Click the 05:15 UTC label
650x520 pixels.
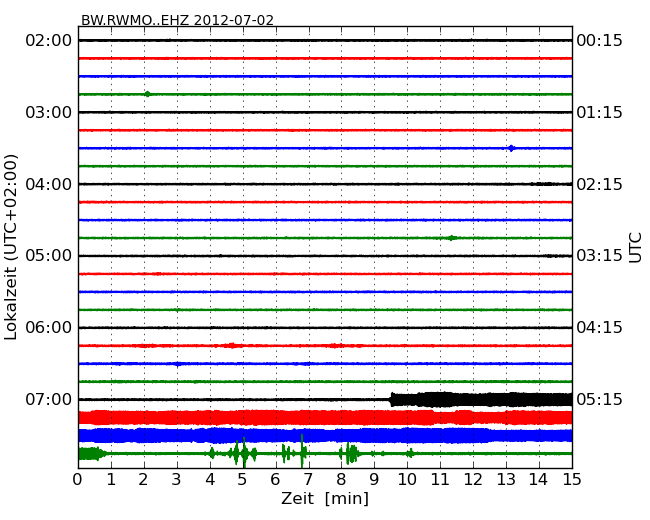599,399
